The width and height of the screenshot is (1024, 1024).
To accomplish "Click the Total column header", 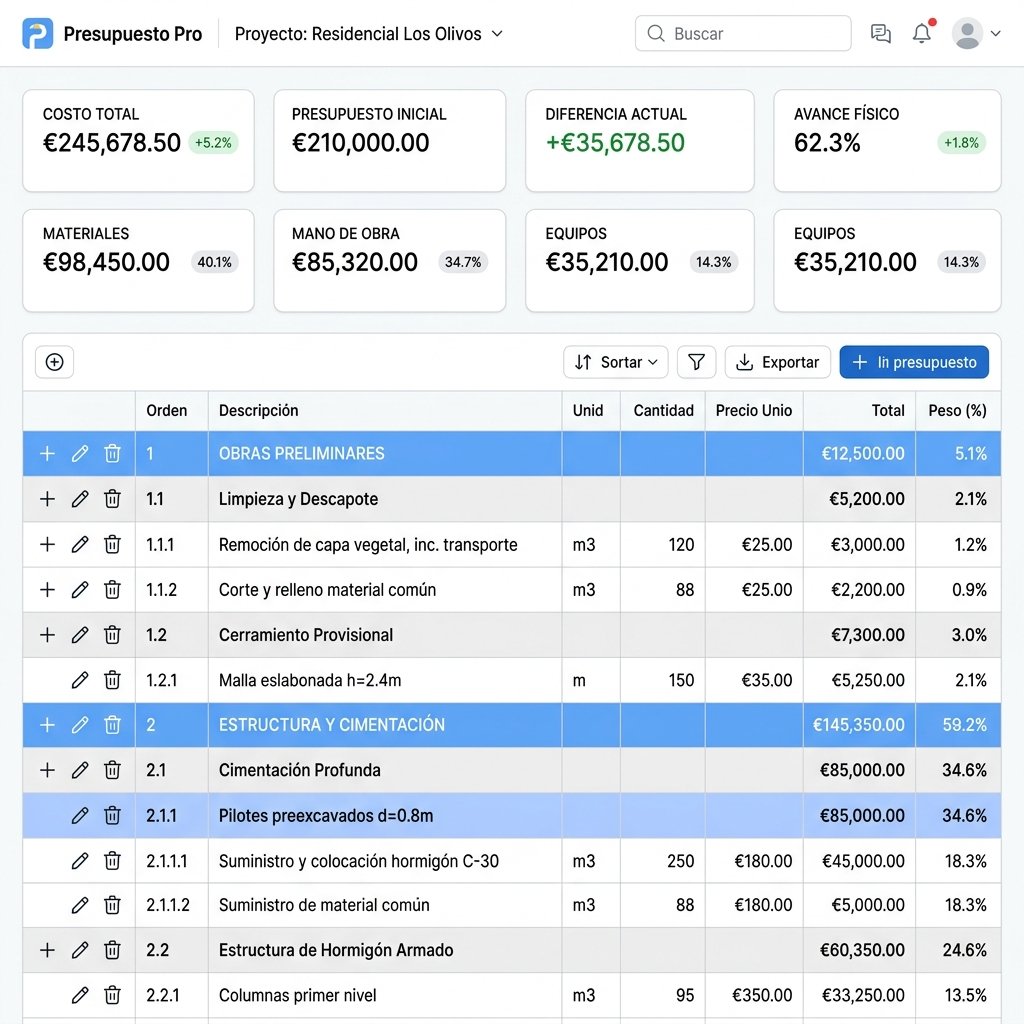I will tap(888, 410).
